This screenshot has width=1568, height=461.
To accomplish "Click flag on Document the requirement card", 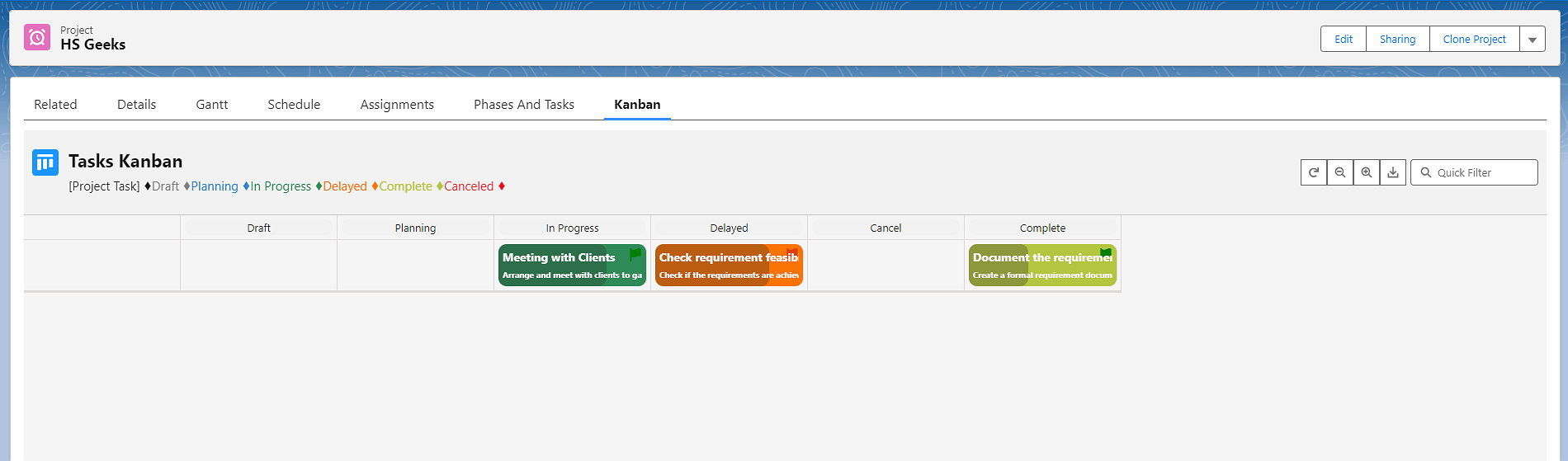I will 1105,253.
